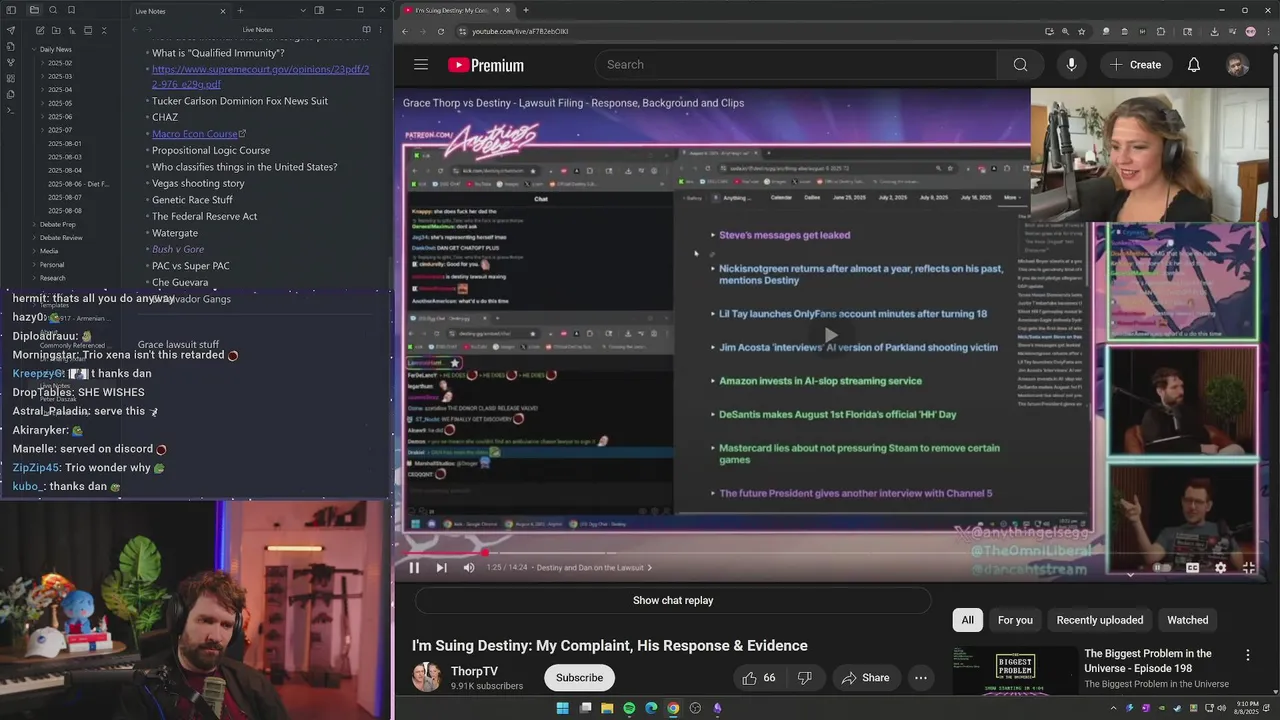The width and height of the screenshot is (1280, 720).
Task: Click the Subscribe button
Action: click(x=579, y=678)
